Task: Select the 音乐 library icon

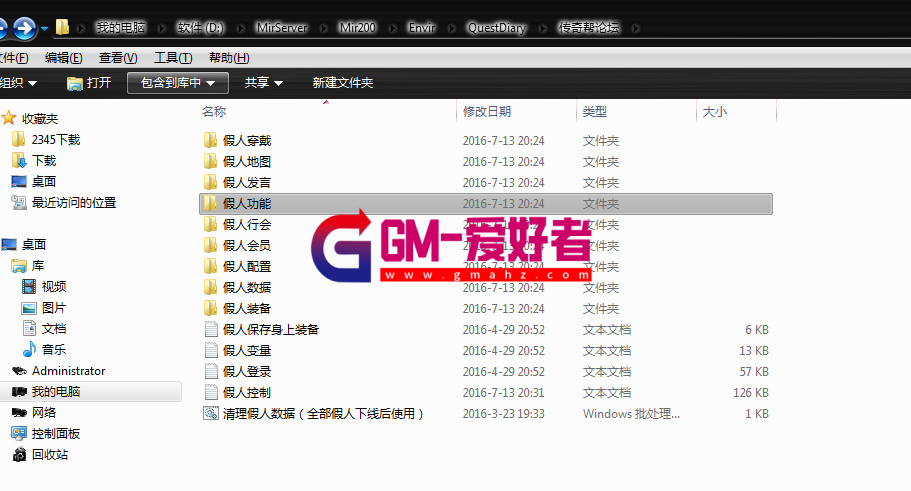Action: point(30,350)
